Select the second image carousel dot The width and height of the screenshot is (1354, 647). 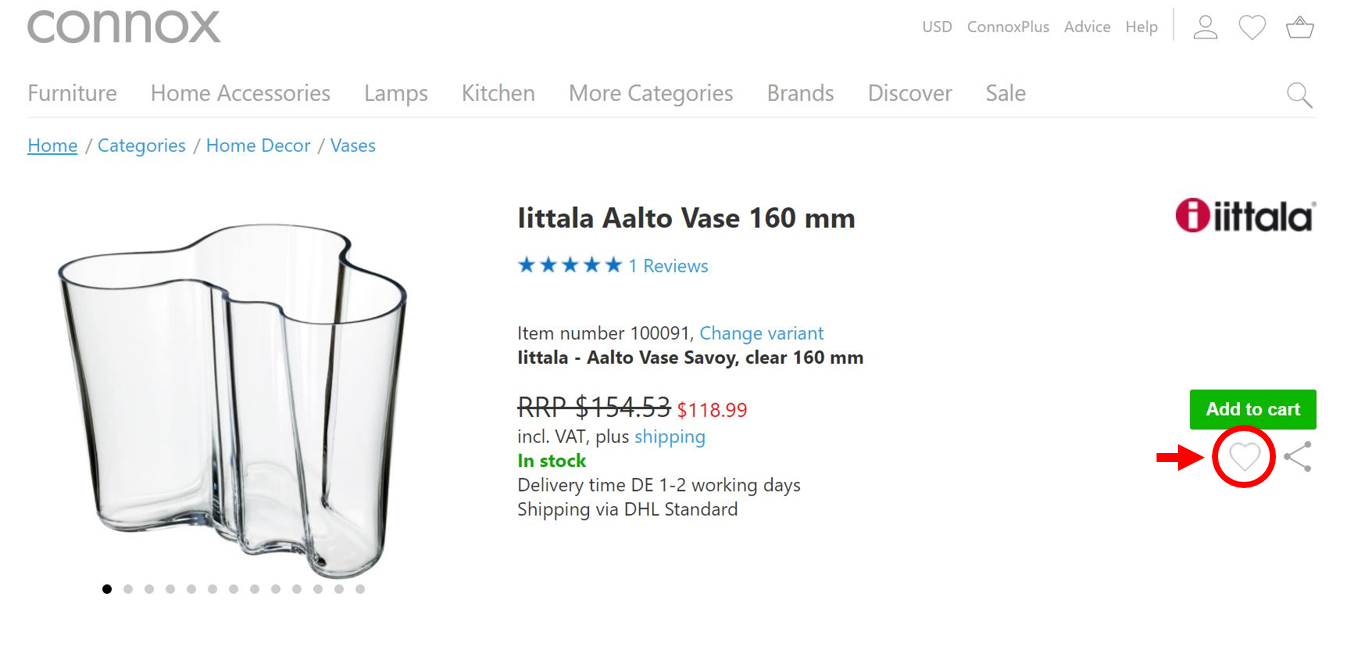128,589
